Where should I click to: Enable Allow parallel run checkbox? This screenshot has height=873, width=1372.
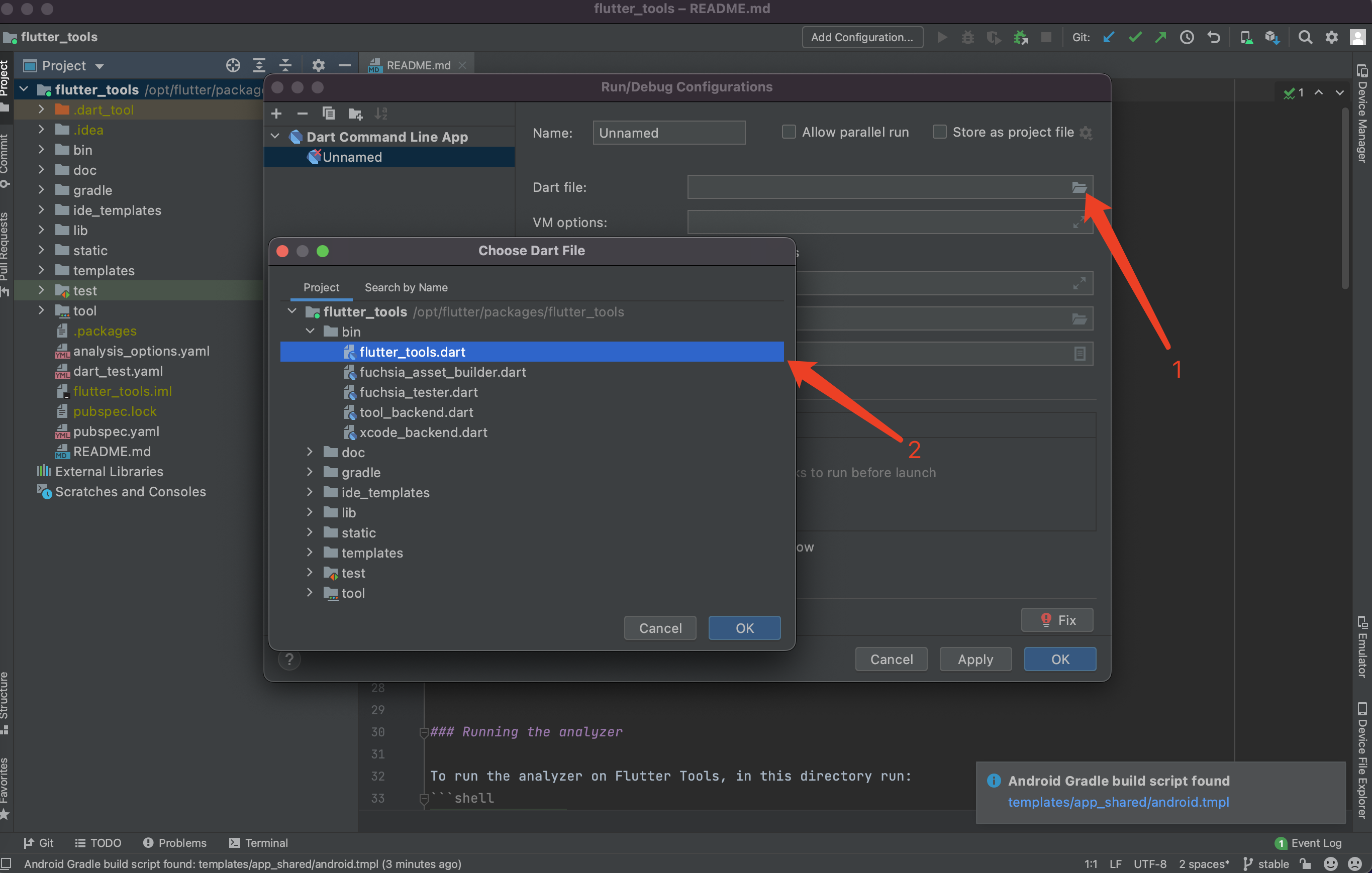point(789,132)
